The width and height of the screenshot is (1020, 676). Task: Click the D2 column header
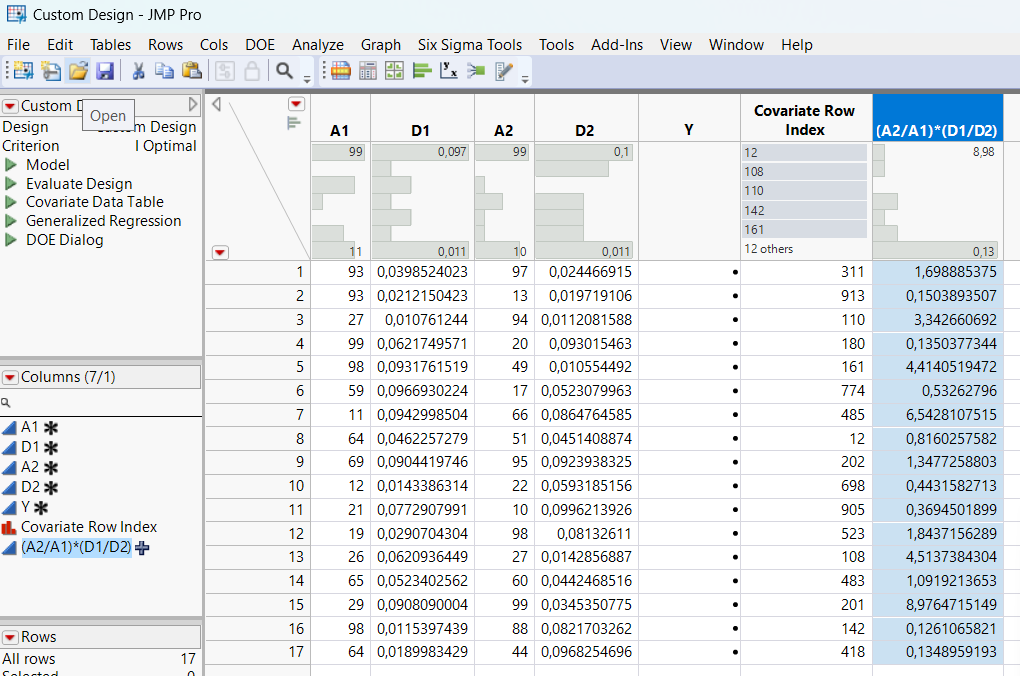pos(585,130)
